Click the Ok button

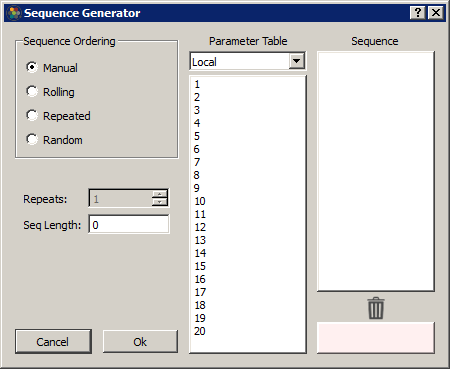pyautogui.click(x=140, y=342)
